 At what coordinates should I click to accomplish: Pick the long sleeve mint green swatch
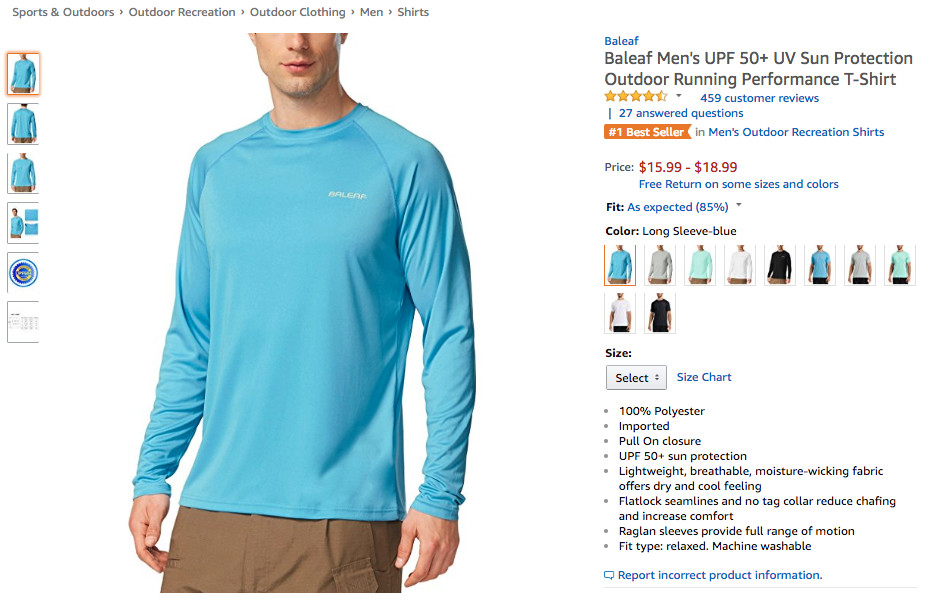pos(700,265)
